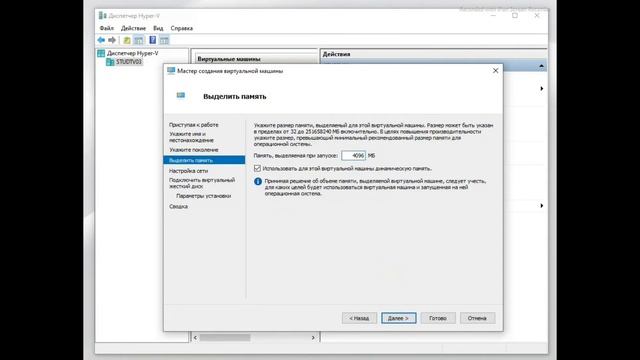Click the Готово button
The width and height of the screenshot is (640, 360).
(438, 318)
